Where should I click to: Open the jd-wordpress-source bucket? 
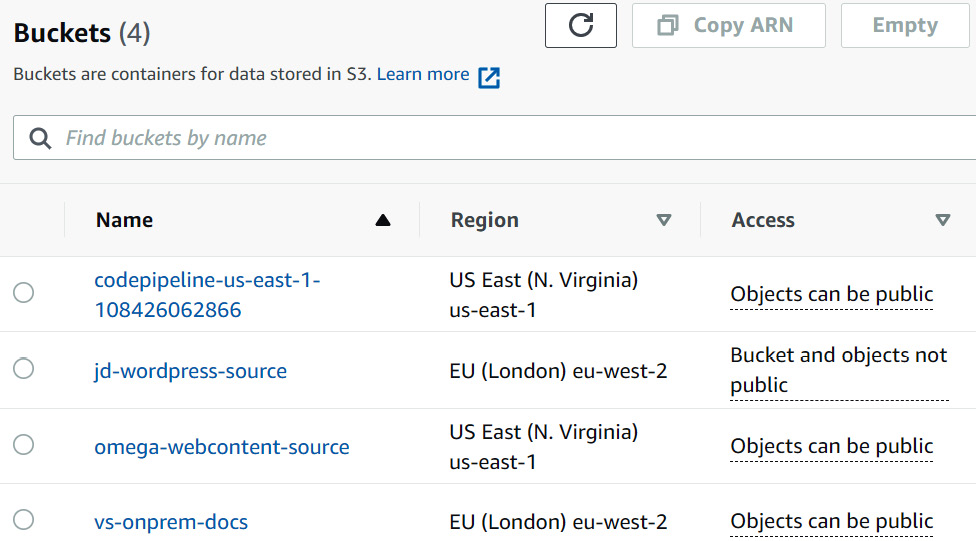(x=190, y=371)
